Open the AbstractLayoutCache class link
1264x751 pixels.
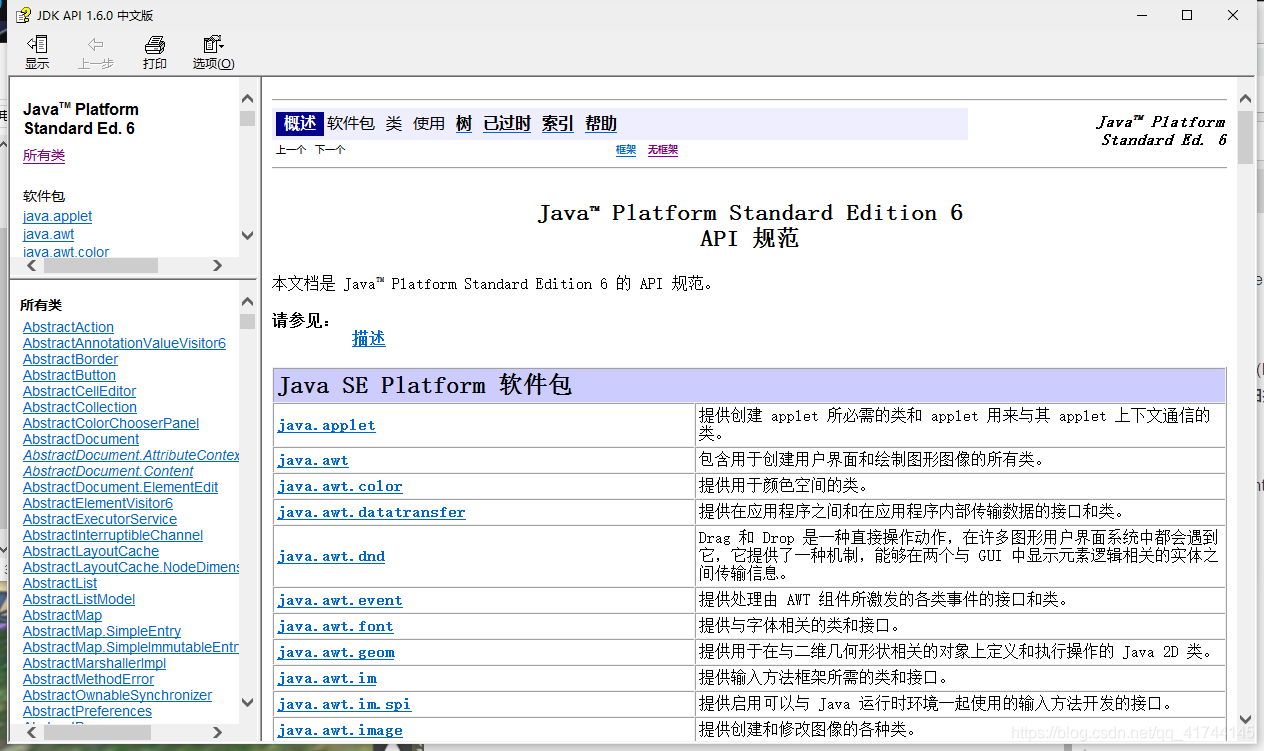91,551
